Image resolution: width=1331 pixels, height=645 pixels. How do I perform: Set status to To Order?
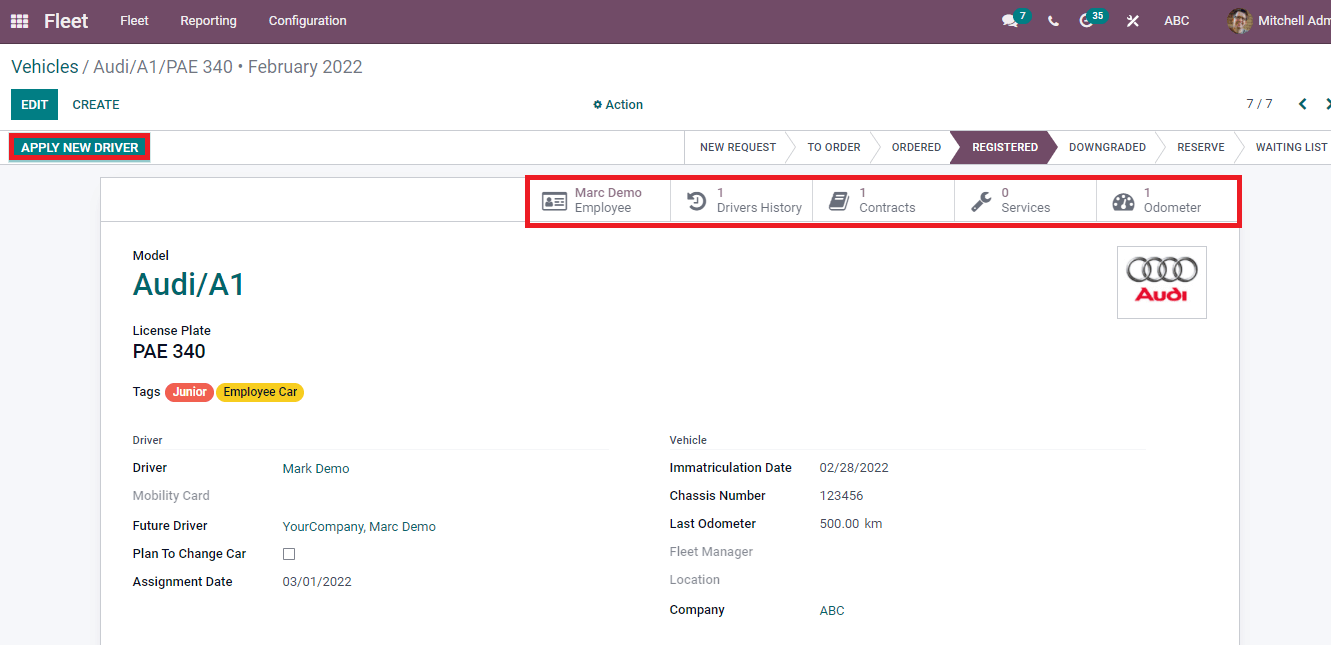coord(834,147)
